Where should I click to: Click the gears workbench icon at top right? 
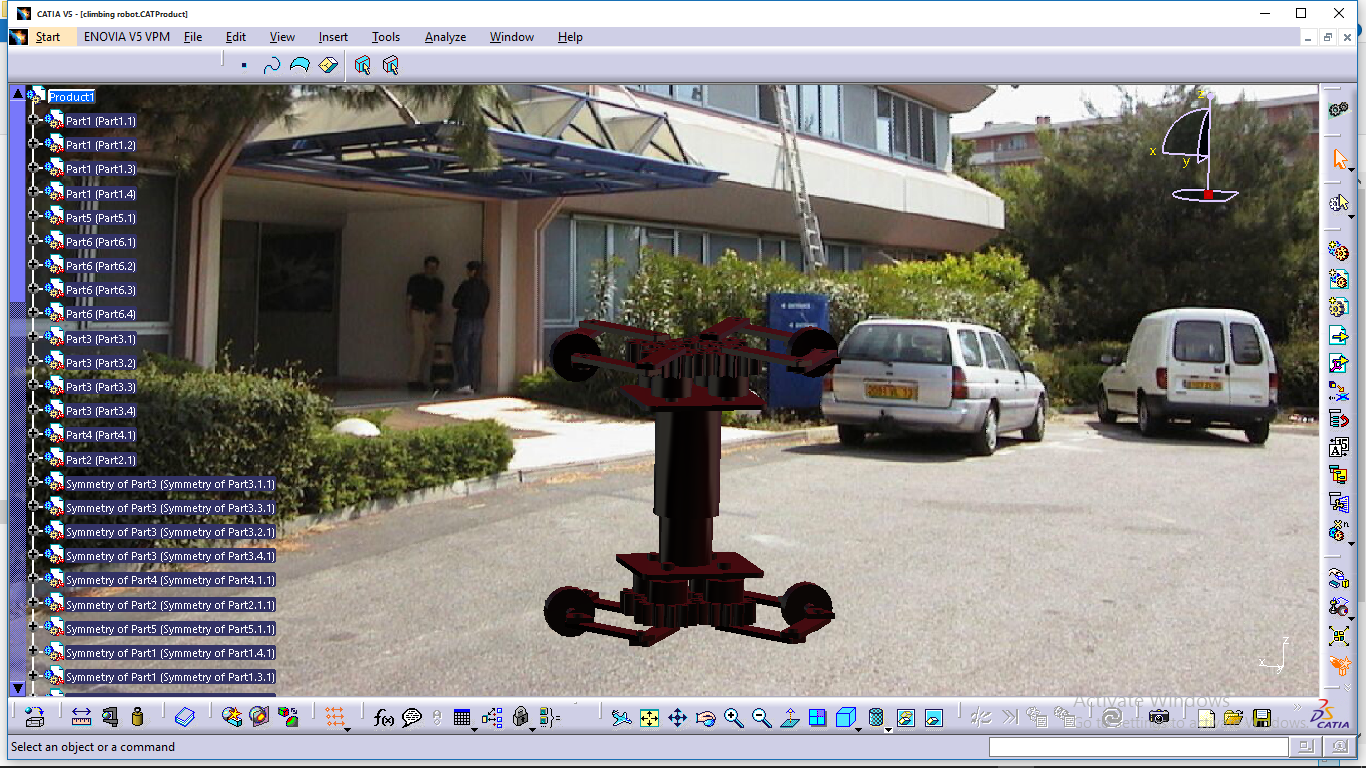[x=1339, y=109]
